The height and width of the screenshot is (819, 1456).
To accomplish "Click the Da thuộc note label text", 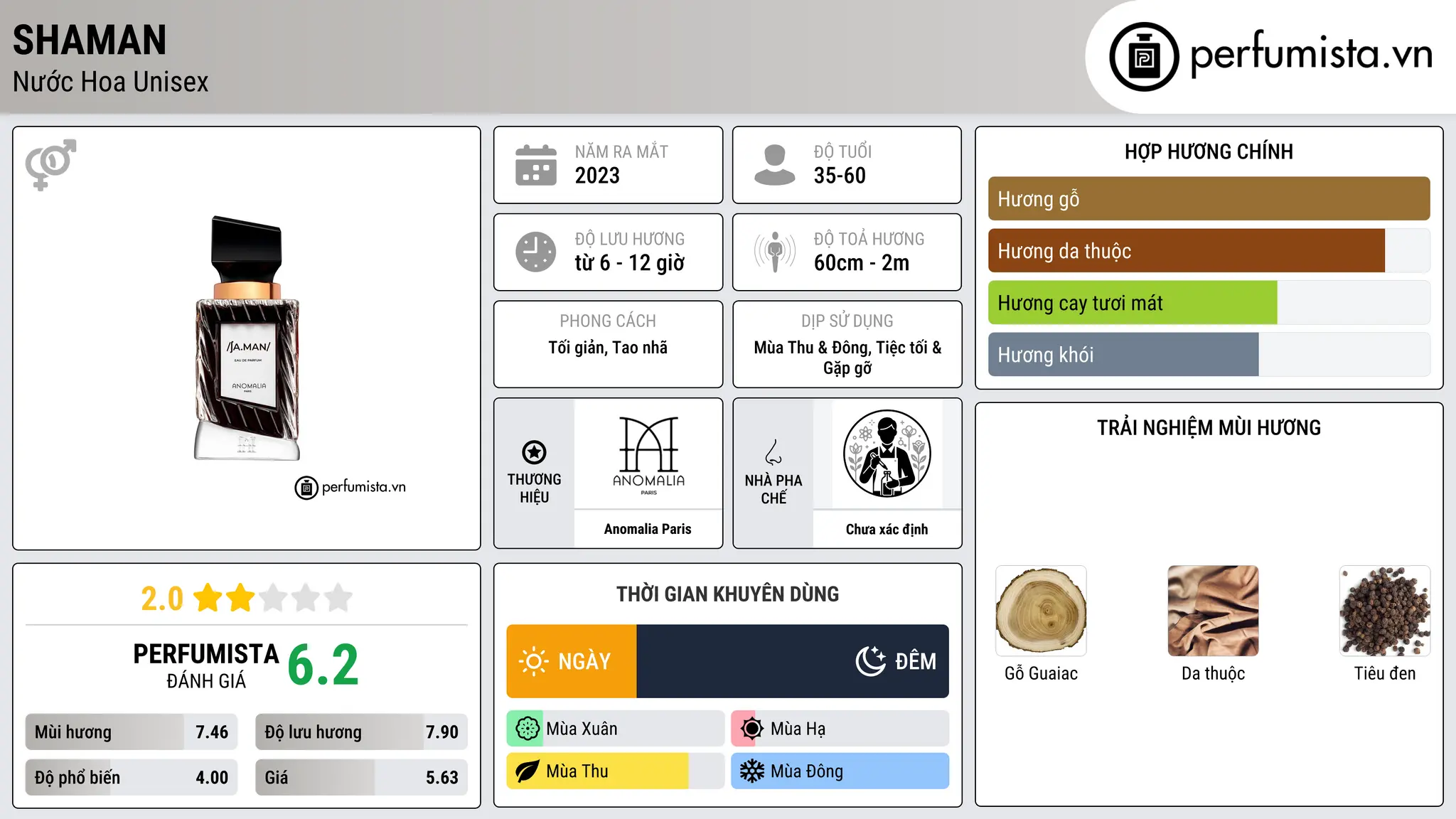I will 1213,673.
